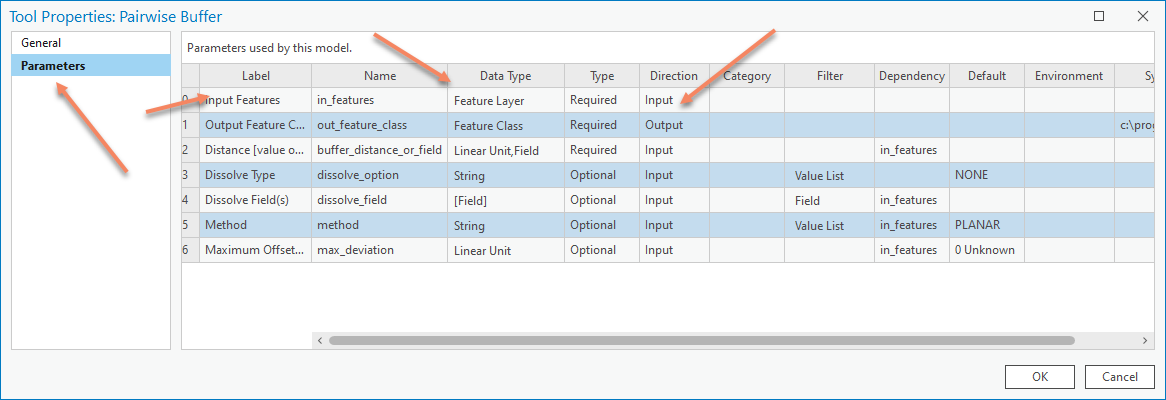The image size is (1166, 400).
Task: Click the Filter column header
Action: coord(829,76)
